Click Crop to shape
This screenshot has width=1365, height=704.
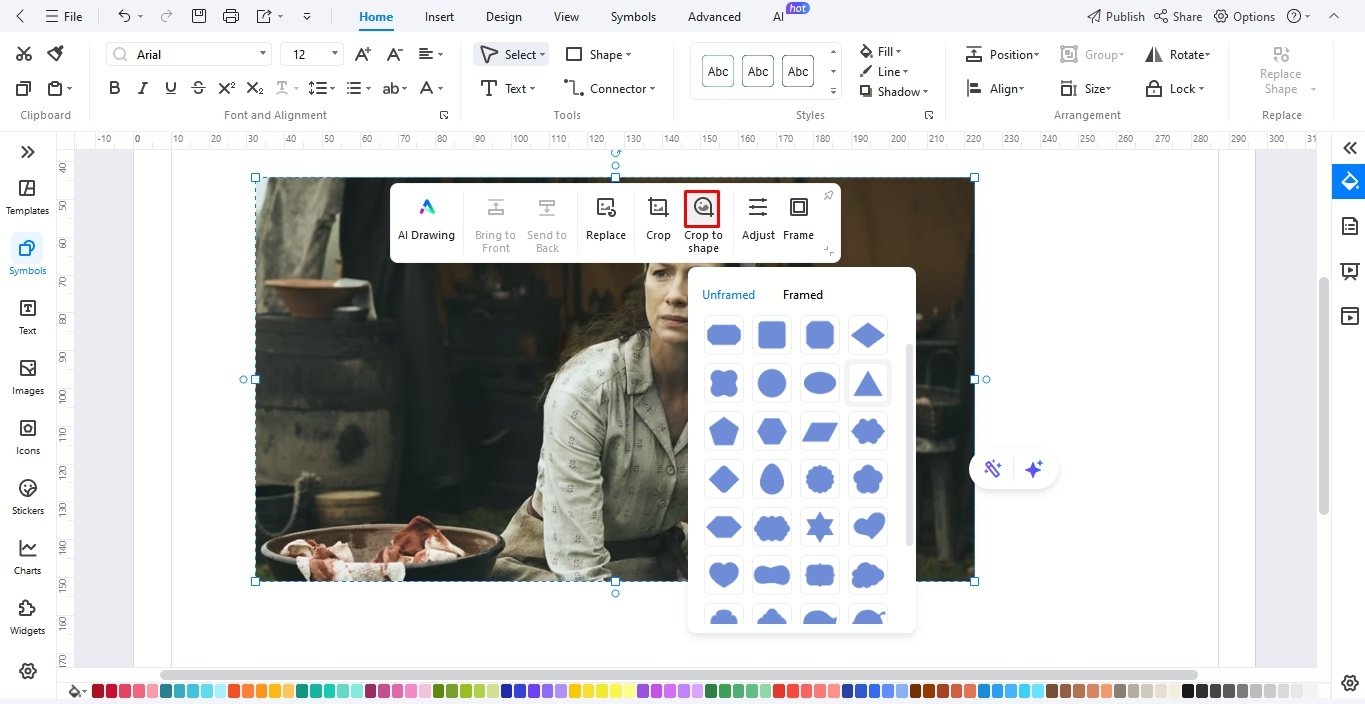(703, 223)
